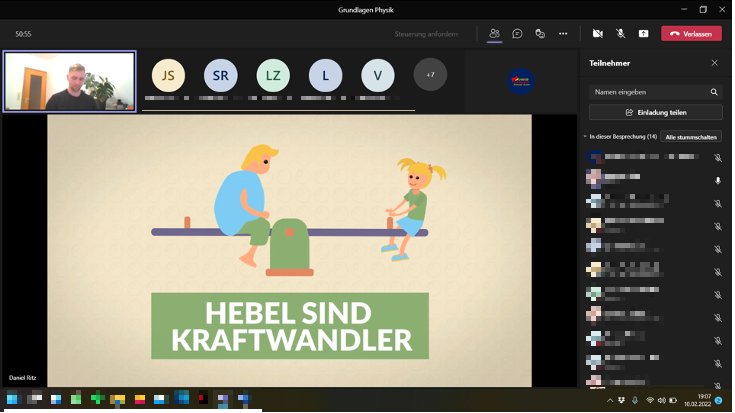This screenshot has height=413, width=735.
Task: Expand the +7 overflow participants
Action: point(430,75)
